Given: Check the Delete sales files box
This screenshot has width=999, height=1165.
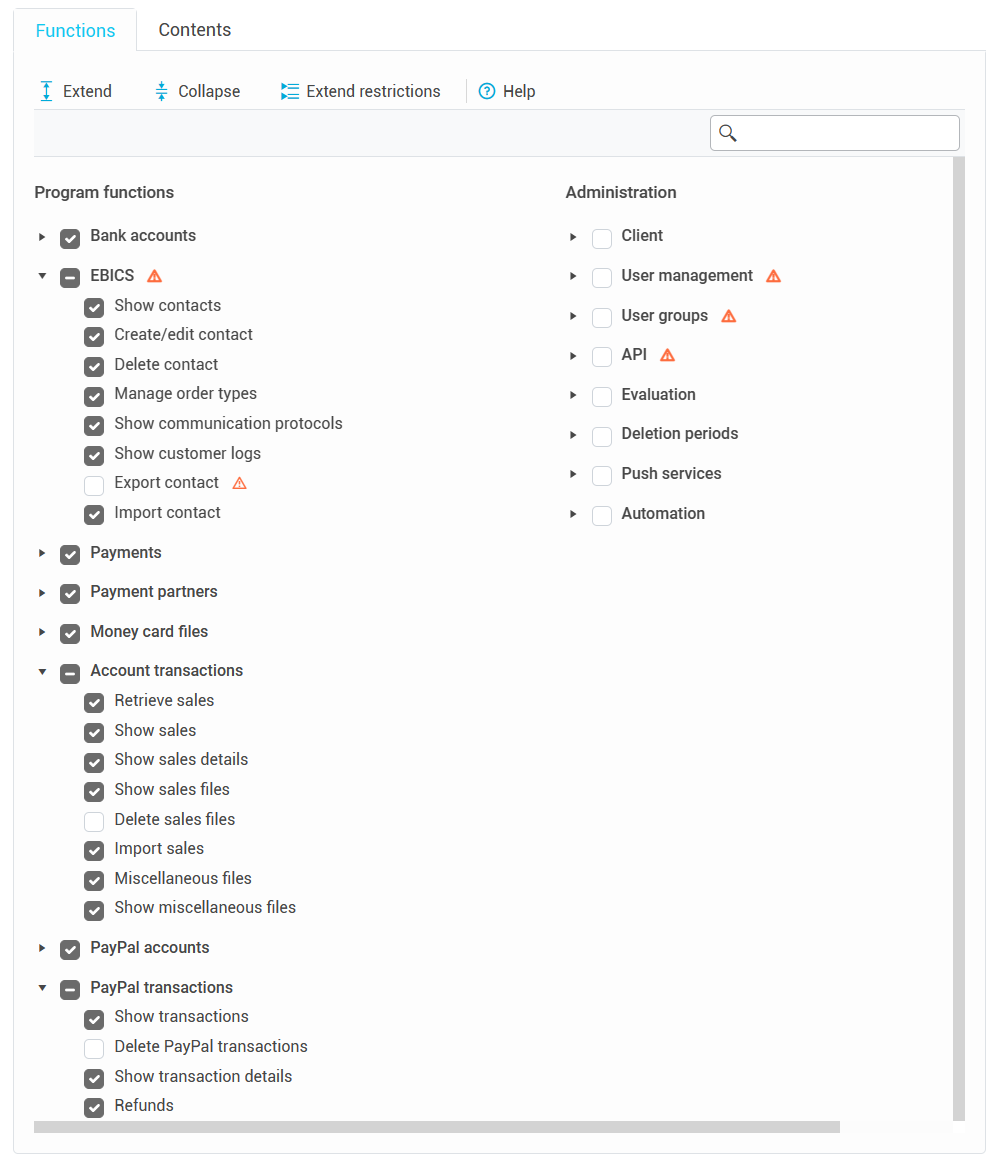Looking at the screenshot, I should (x=94, y=822).
